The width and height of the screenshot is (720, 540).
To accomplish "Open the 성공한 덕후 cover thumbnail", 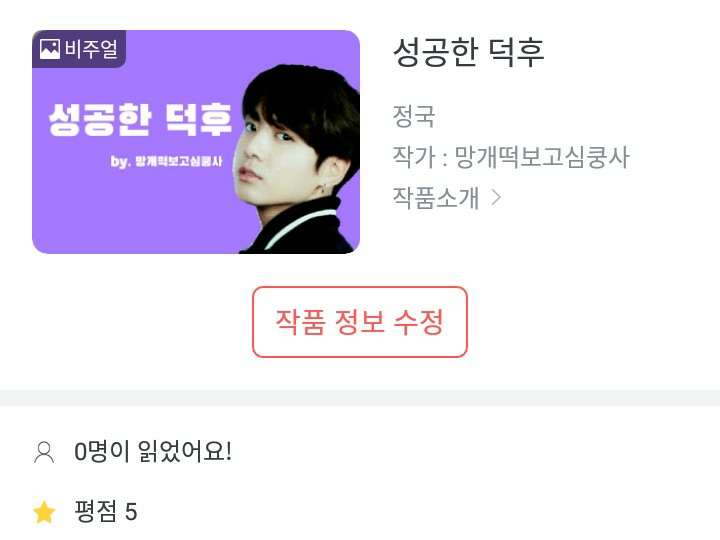I will pos(196,141).
